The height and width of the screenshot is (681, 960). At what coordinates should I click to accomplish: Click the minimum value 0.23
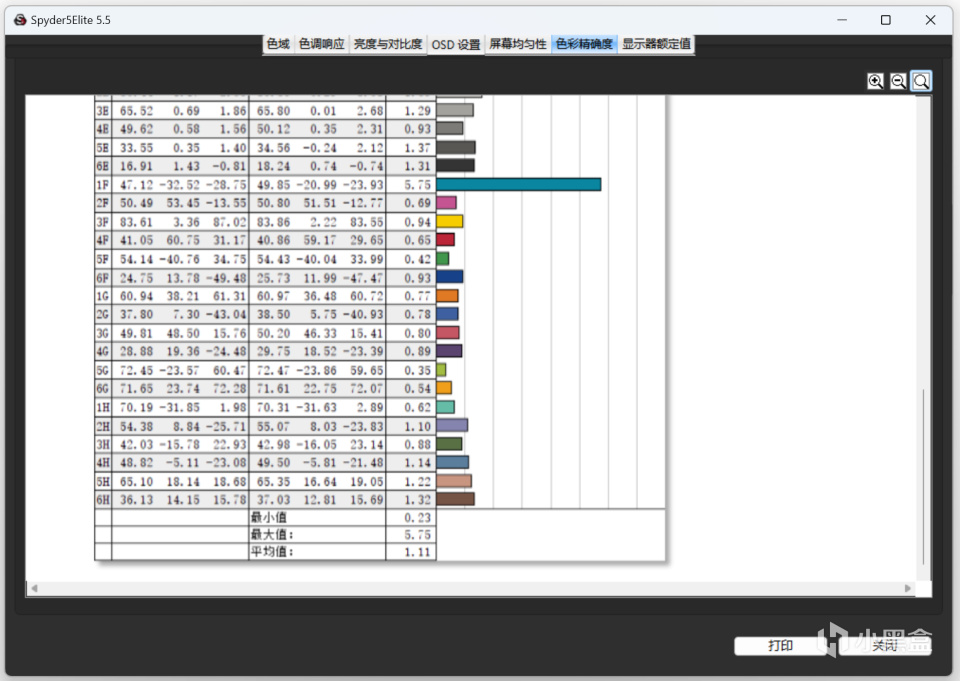click(418, 517)
